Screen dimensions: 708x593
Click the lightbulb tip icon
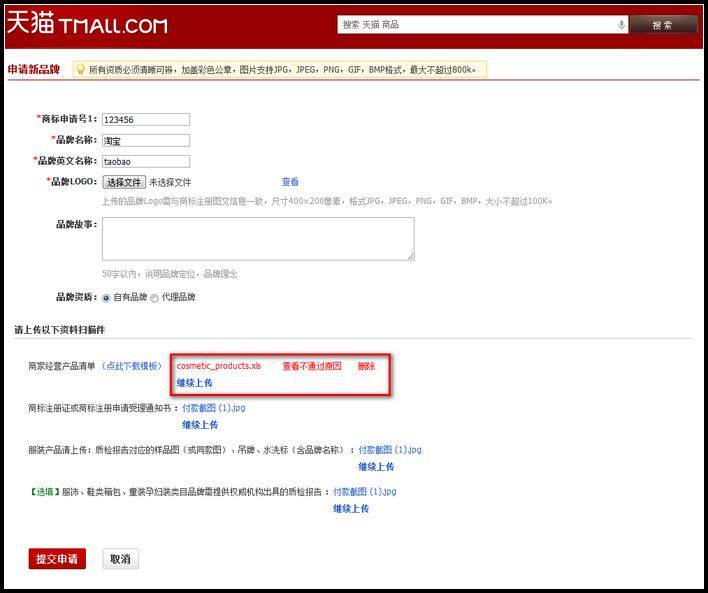coord(81,70)
